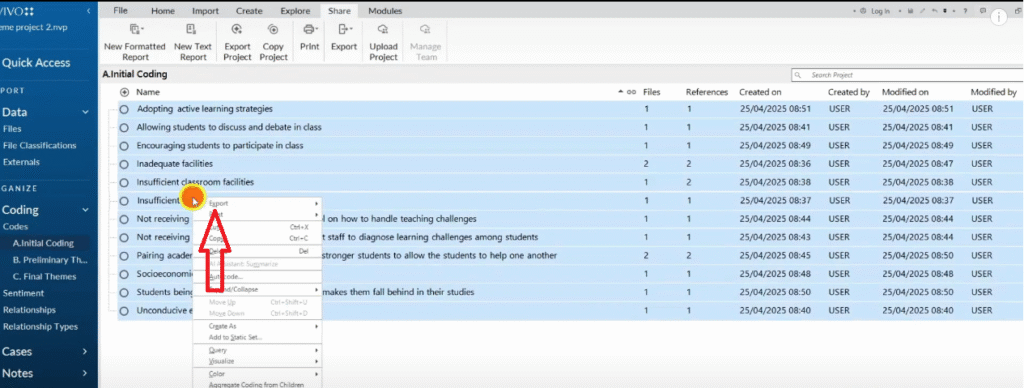The image size is (1024, 388).
Task: Choose Aggregate Coding from Children entry
Action: pos(257,384)
